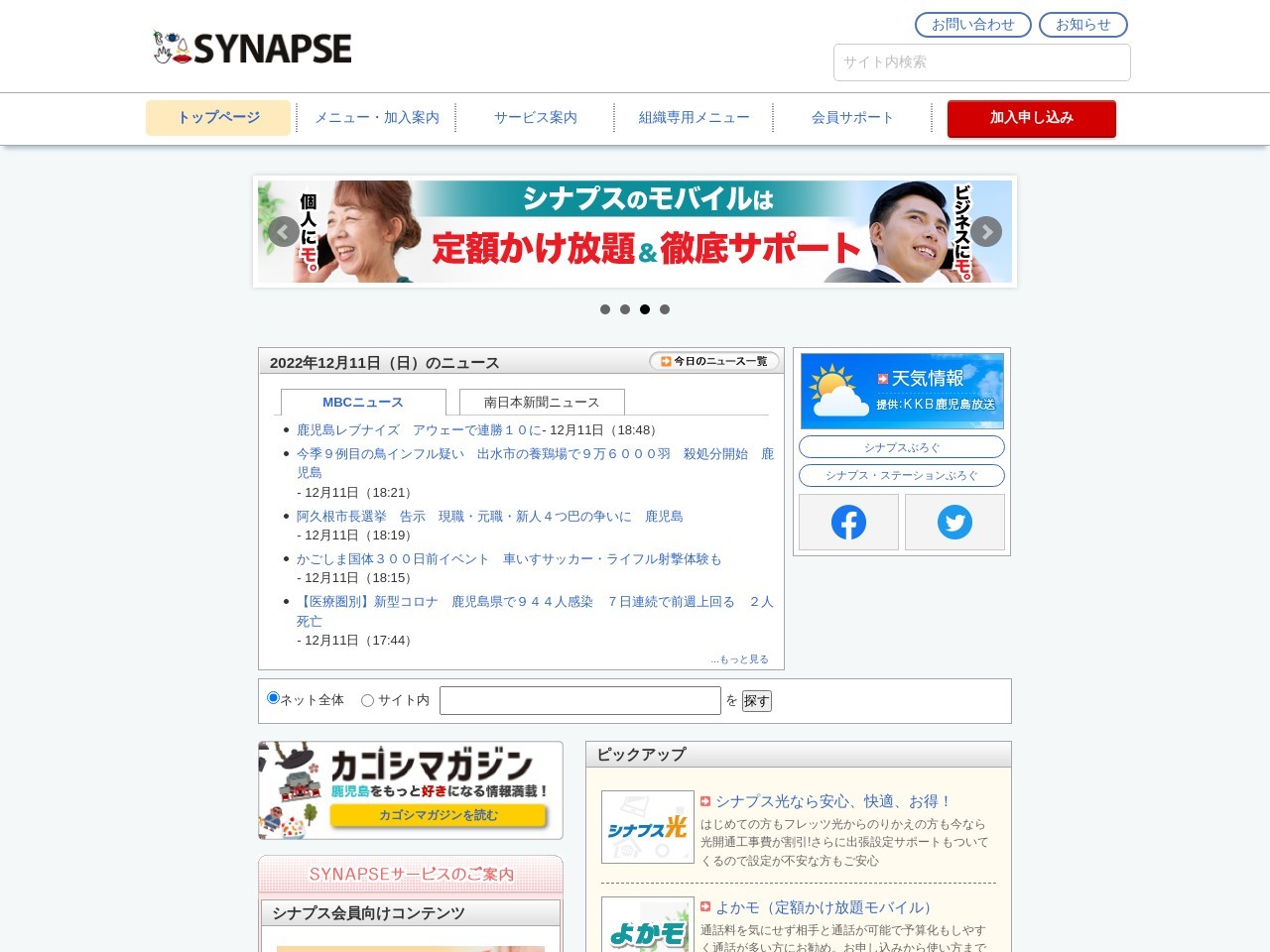Screen dimensions: 1270x952
Task: Click the シナプス光 thumbnail image
Action: 648,827
